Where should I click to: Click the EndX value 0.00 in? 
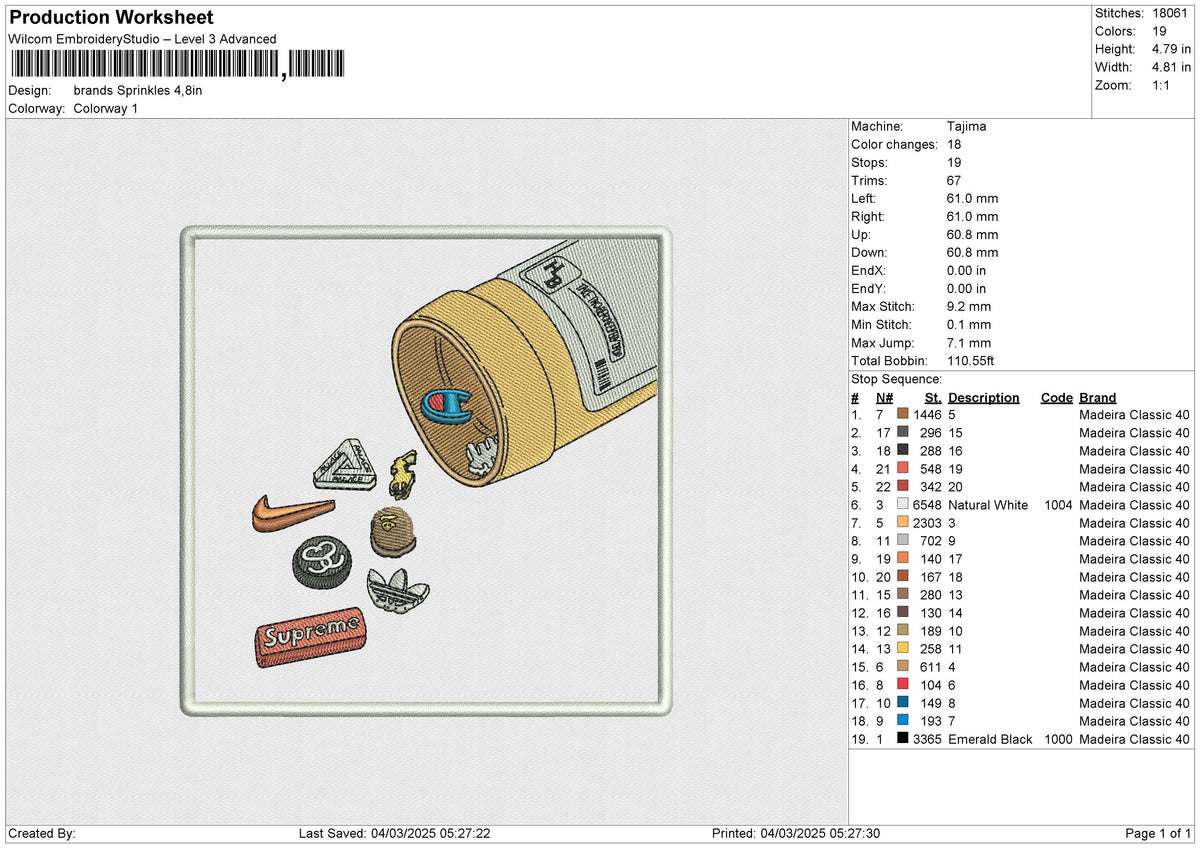click(x=967, y=271)
